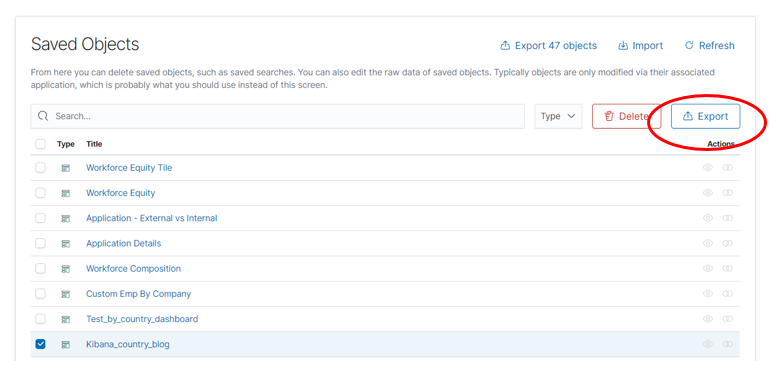Image resolution: width=776 pixels, height=372 pixels.
Task: Click dashboard type icon for Application - External vs Internal
Action: [x=65, y=219]
